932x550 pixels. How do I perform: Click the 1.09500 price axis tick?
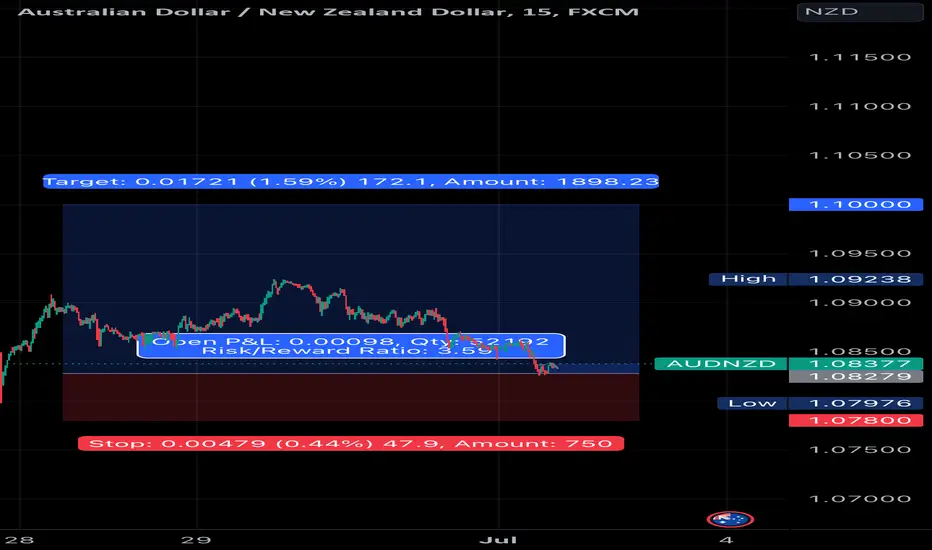point(860,253)
